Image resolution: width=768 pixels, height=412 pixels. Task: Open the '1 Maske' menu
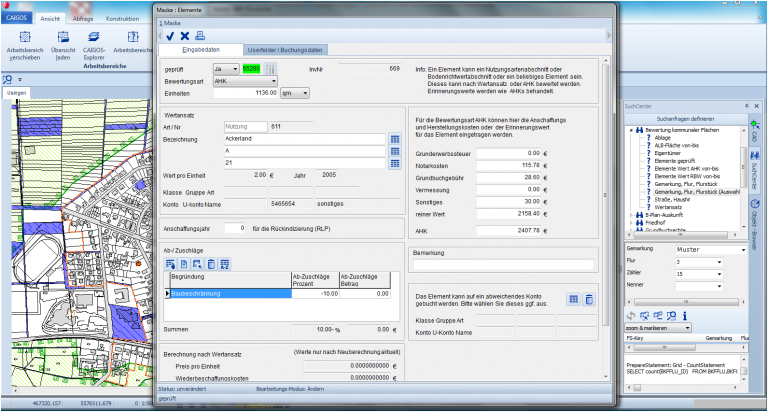[x=170, y=23]
